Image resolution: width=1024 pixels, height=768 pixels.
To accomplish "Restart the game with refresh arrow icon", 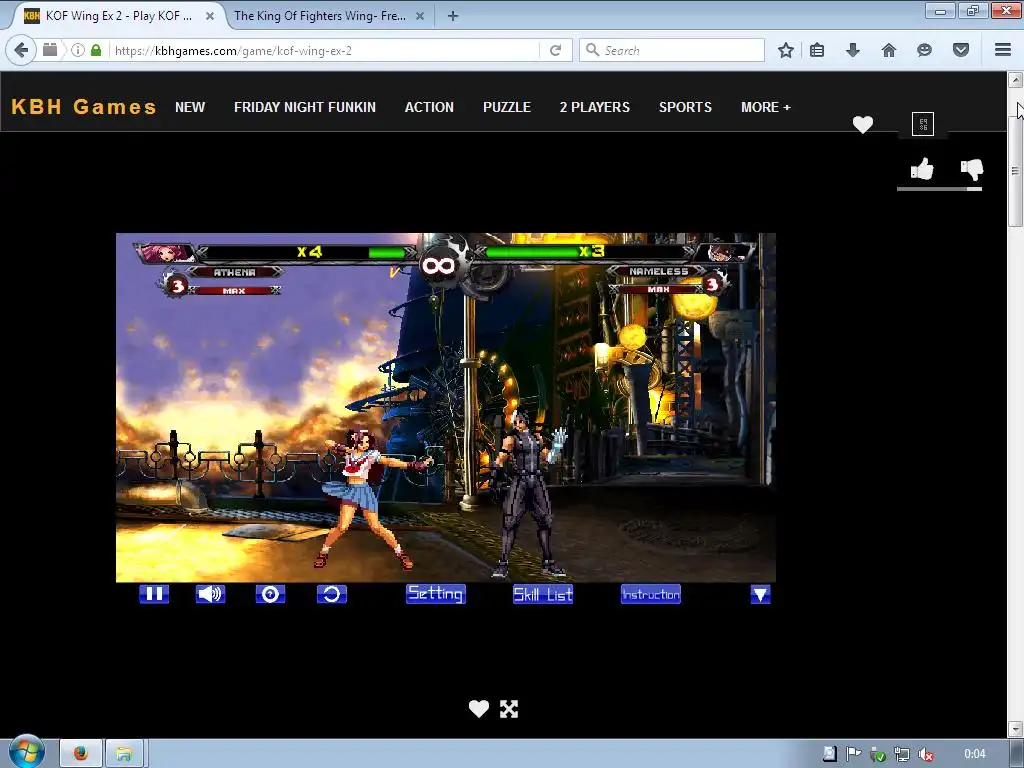I will 332,594.
